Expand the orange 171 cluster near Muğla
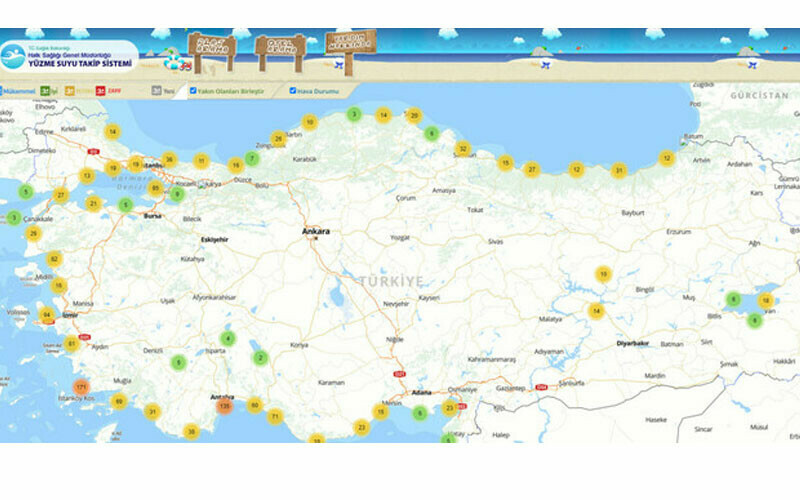Viewport: 800px width, 500px height. (82, 388)
